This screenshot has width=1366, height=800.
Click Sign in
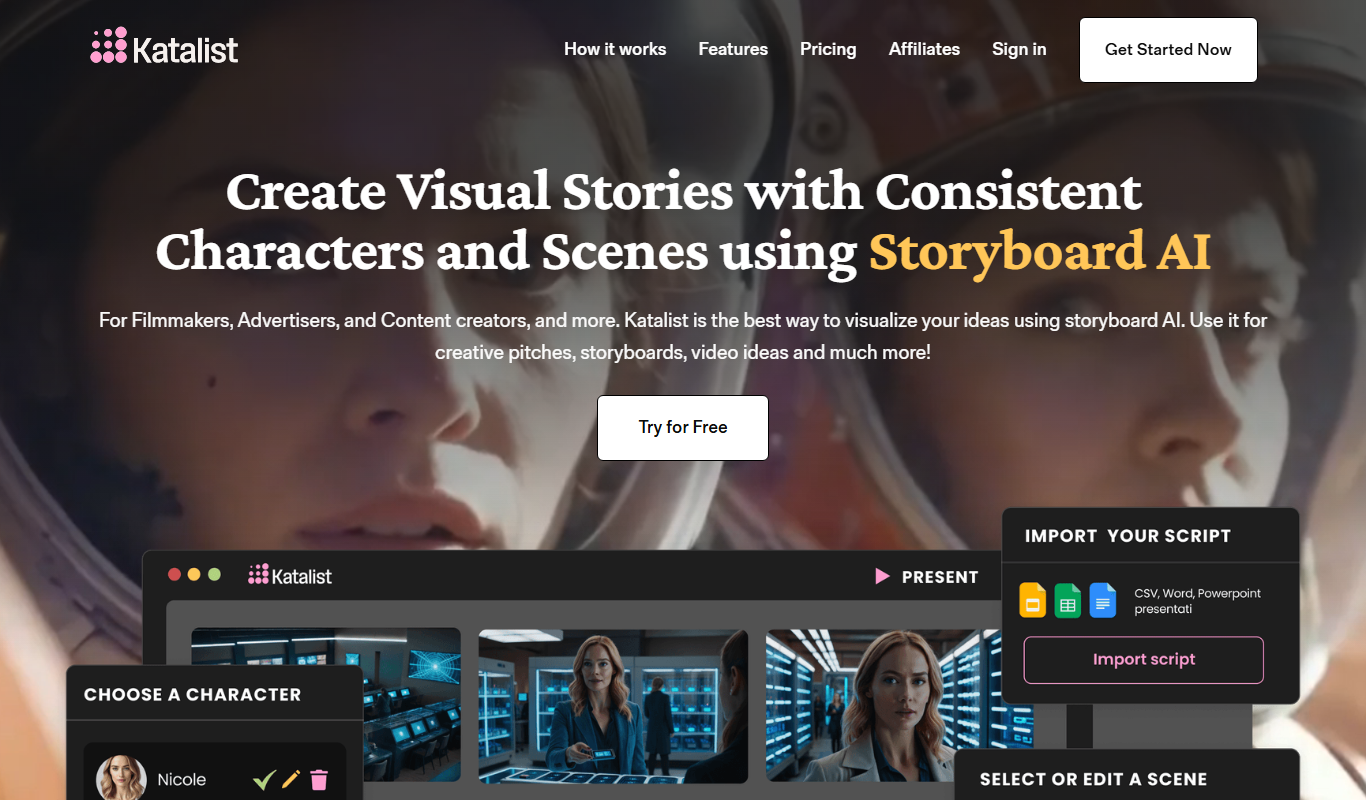[1019, 49]
